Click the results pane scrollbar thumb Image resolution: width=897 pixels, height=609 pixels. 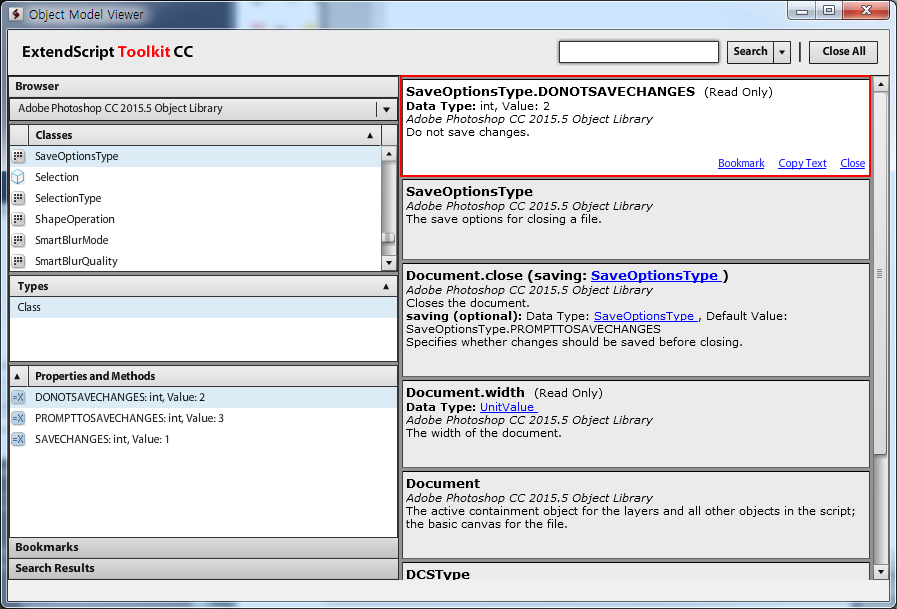(x=881, y=273)
